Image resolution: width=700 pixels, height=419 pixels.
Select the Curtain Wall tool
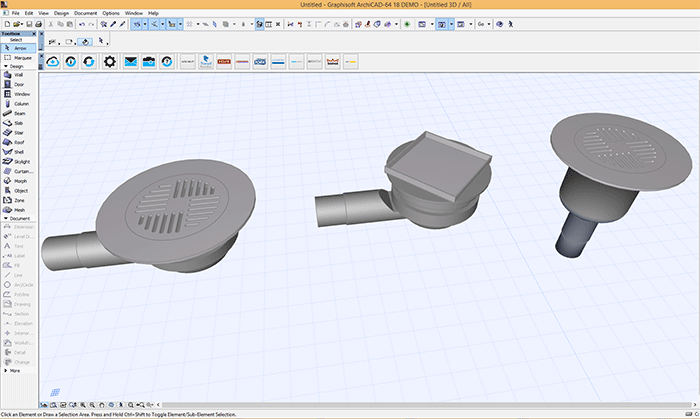click(18, 171)
